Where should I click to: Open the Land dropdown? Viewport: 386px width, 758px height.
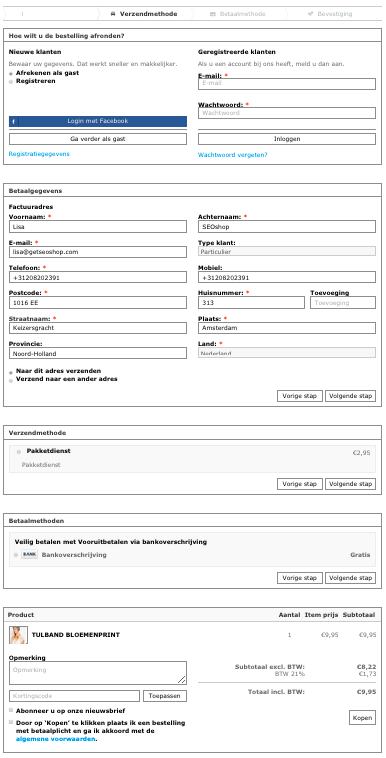pyautogui.click(x=287, y=353)
